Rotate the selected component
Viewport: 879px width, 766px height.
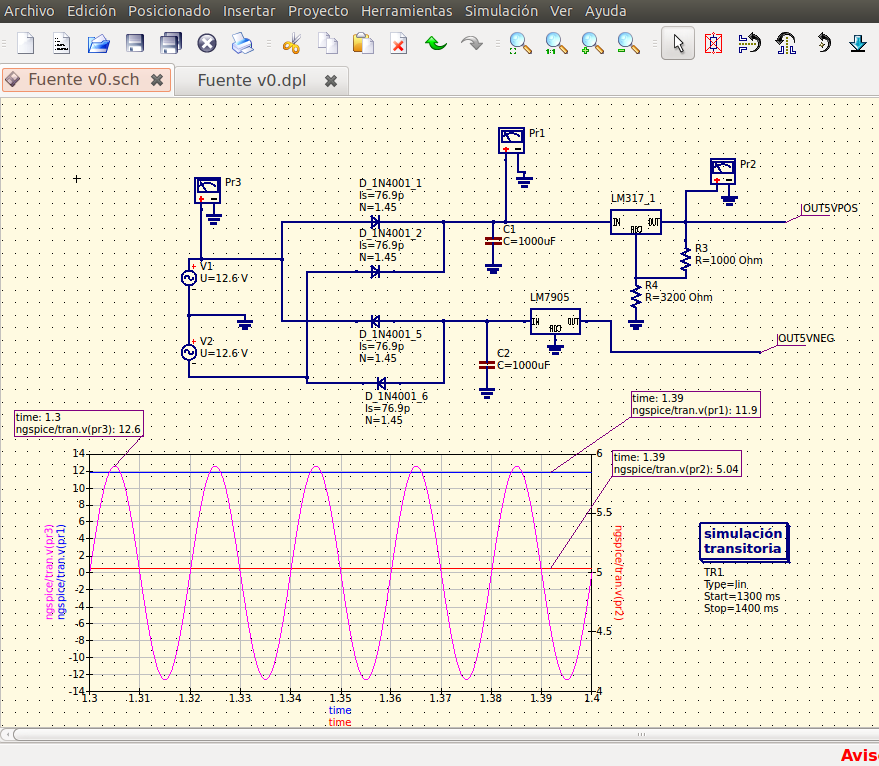tap(823, 43)
